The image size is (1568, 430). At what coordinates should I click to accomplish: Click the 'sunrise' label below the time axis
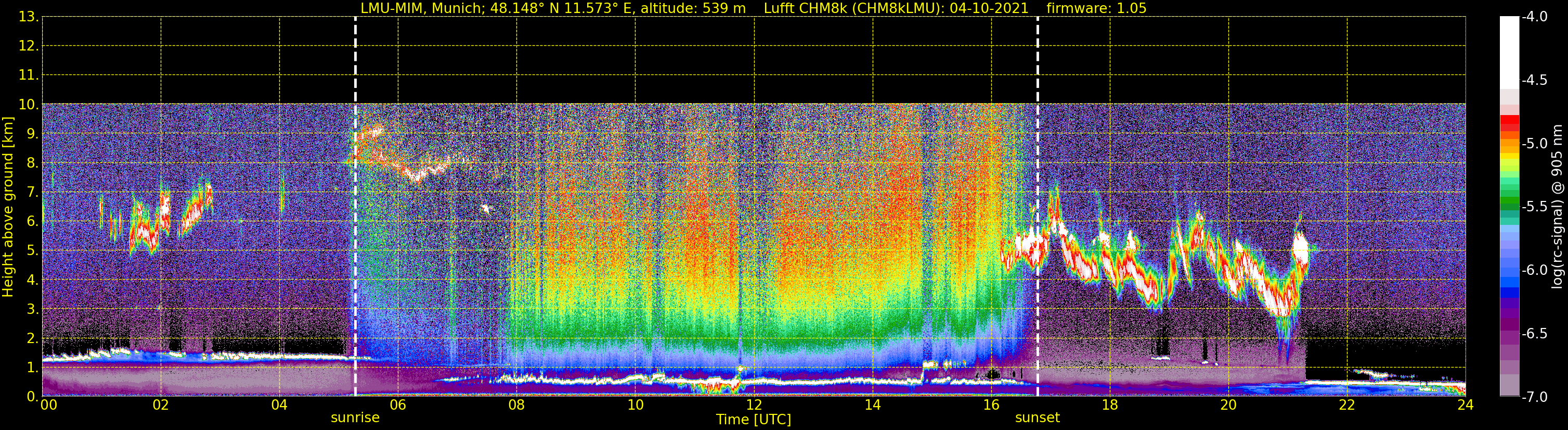pos(355,418)
